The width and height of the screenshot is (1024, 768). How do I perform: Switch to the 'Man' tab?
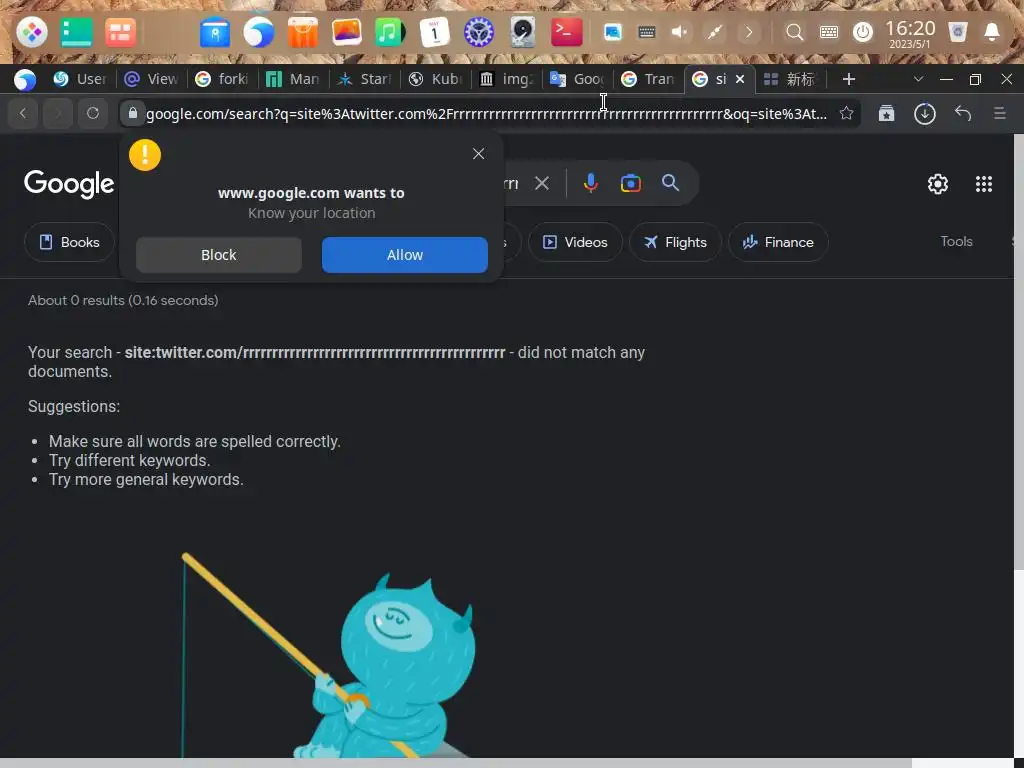[293, 79]
